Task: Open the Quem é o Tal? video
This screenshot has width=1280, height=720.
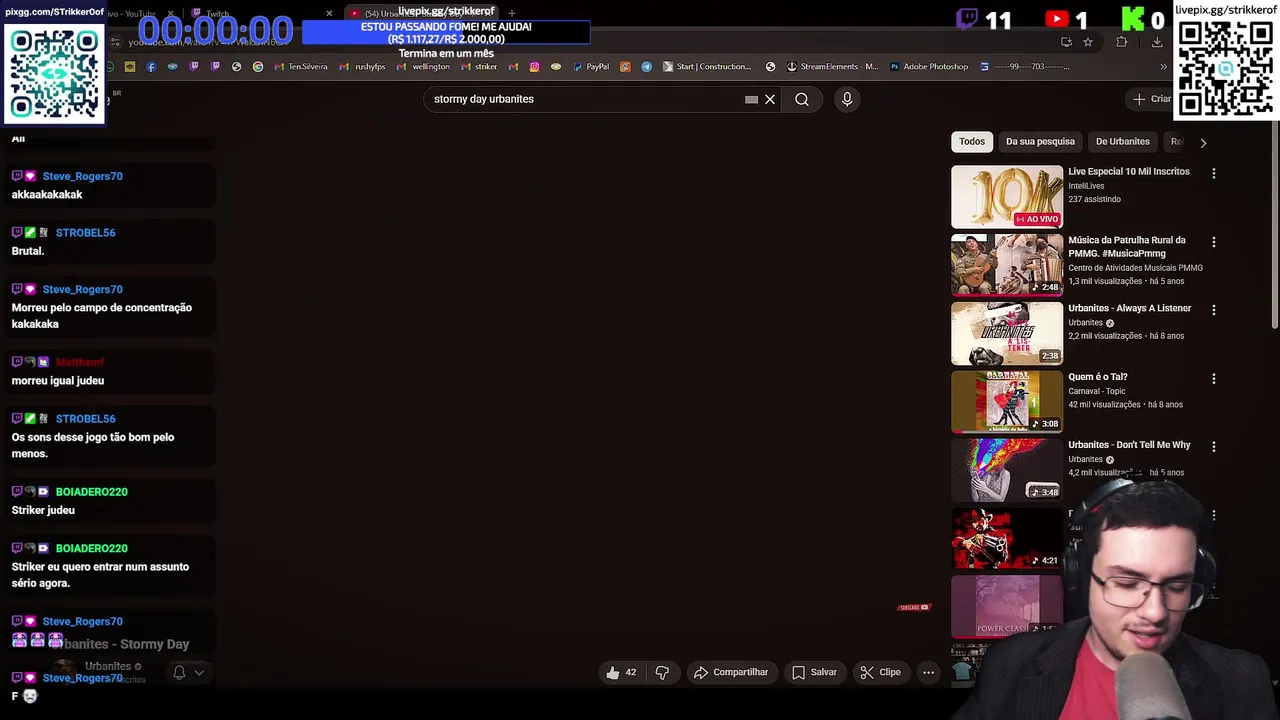Action: pos(1098,377)
